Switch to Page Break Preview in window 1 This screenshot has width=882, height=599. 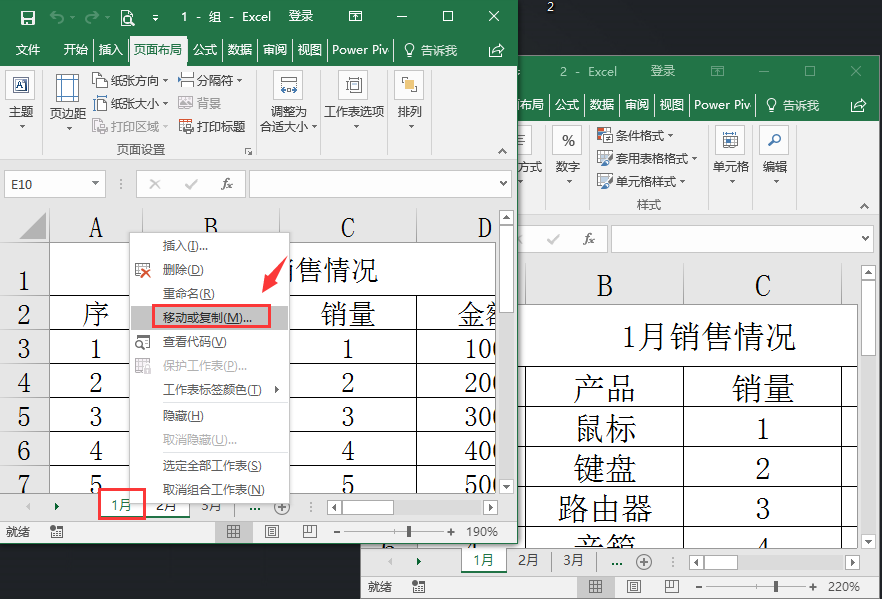(309, 532)
